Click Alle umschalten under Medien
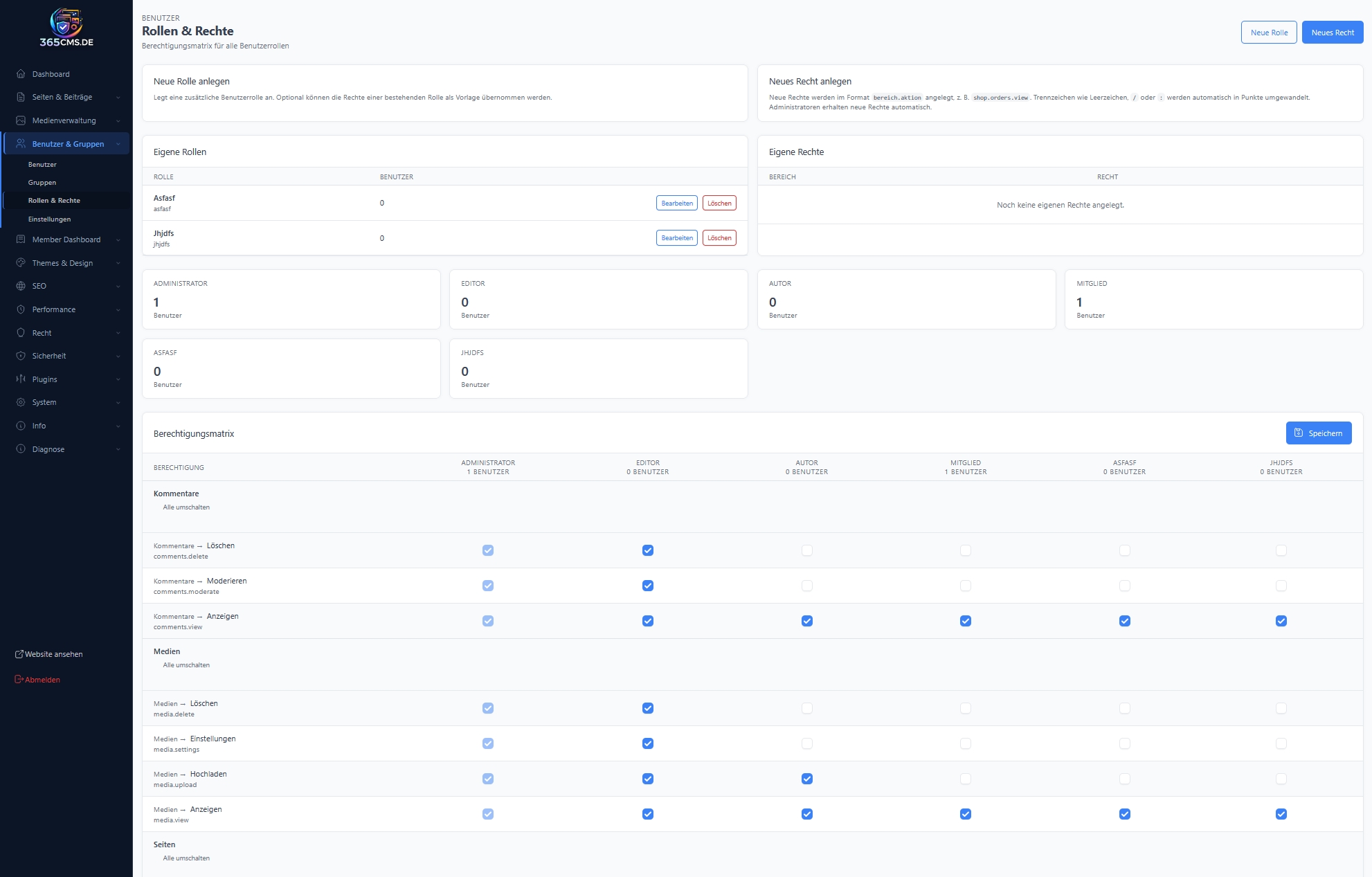 (x=186, y=665)
